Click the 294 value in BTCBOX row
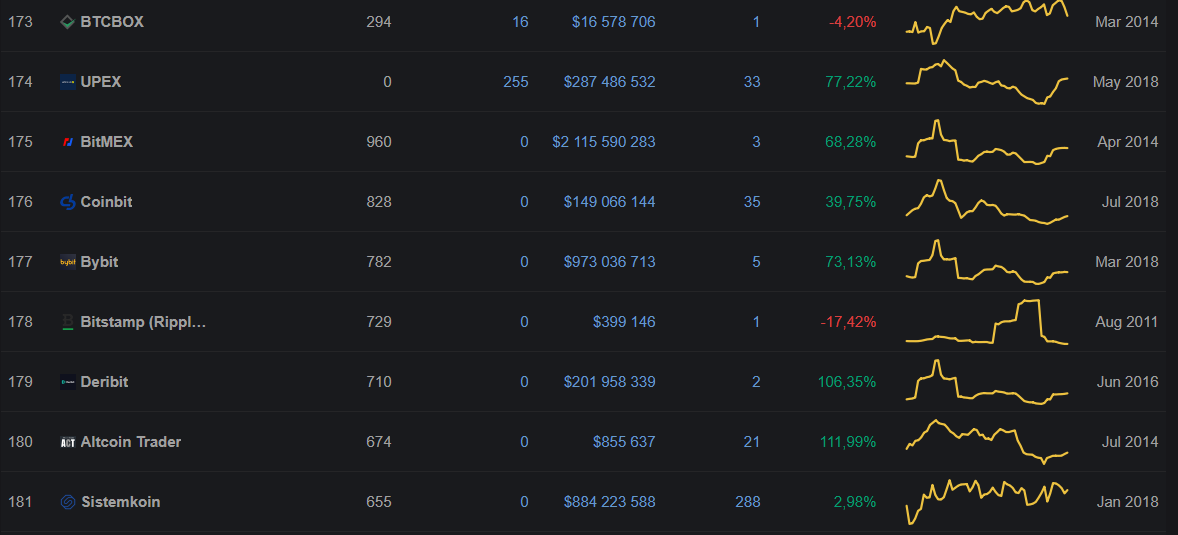 [x=379, y=22]
